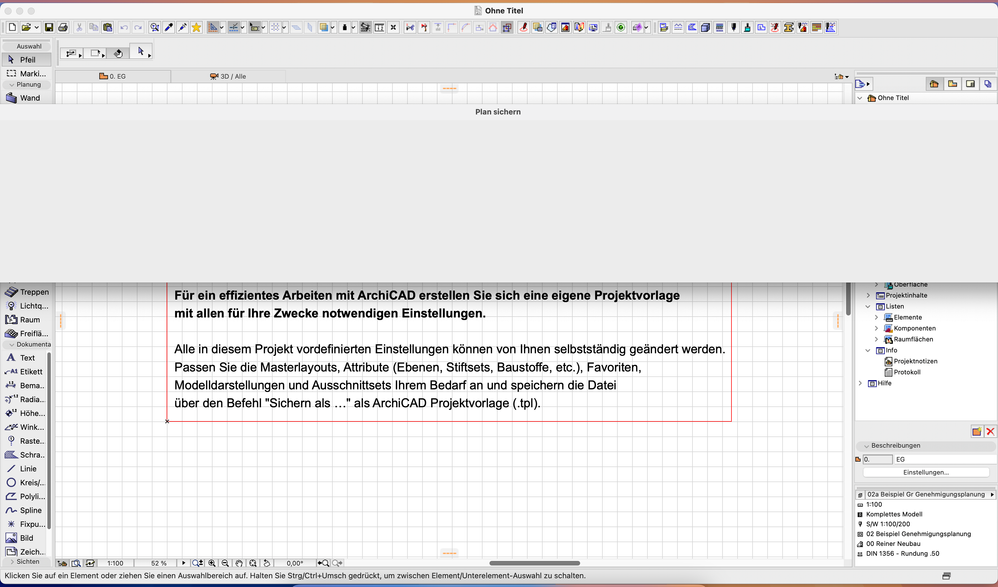Select the Etikett label tool
The height and width of the screenshot is (587, 998).
point(24,371)
